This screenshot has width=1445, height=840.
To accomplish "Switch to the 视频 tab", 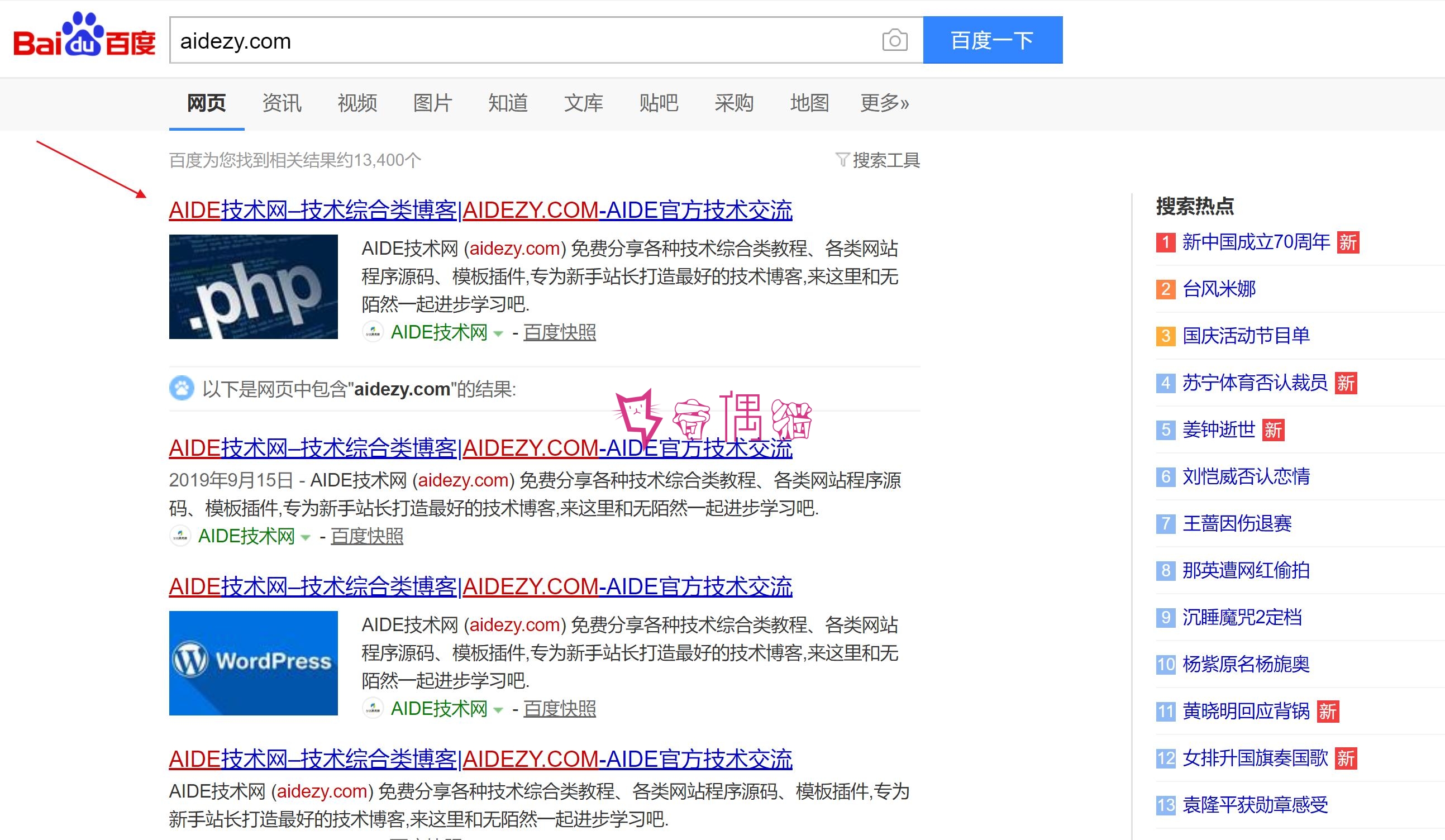I will click(x=357, y=103).
